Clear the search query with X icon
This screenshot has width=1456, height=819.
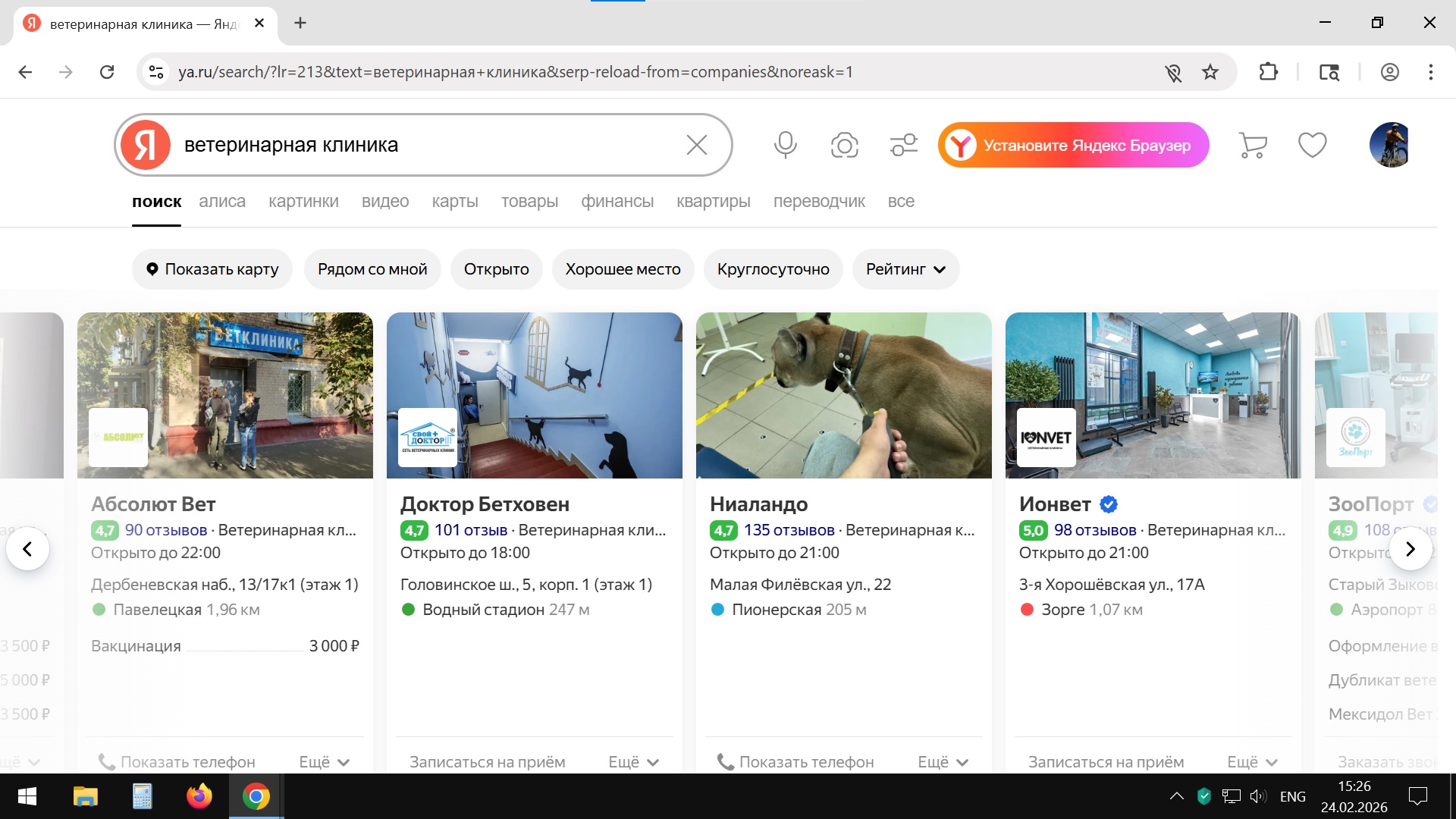tap(696, 144)
